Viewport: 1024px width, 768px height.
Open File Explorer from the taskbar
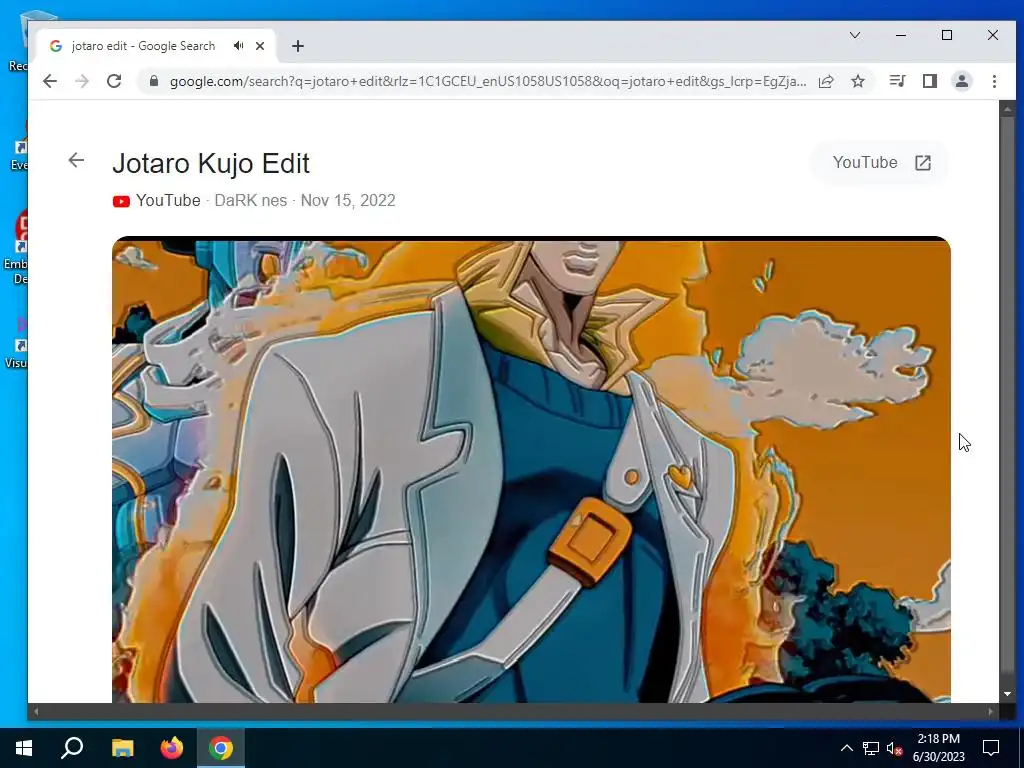click(x=122, y=748)
